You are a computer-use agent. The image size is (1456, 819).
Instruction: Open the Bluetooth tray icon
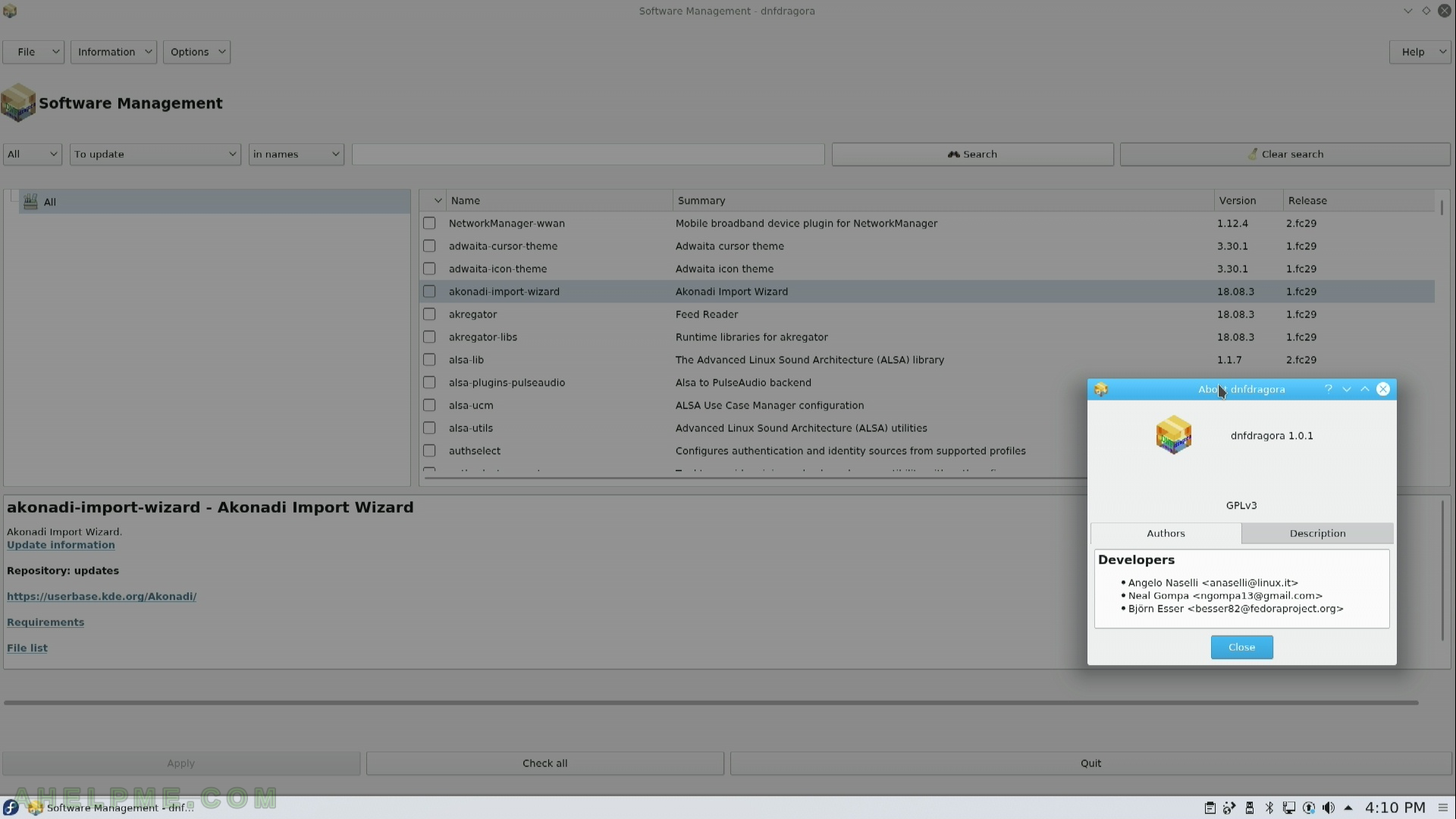coord(1269,808)
